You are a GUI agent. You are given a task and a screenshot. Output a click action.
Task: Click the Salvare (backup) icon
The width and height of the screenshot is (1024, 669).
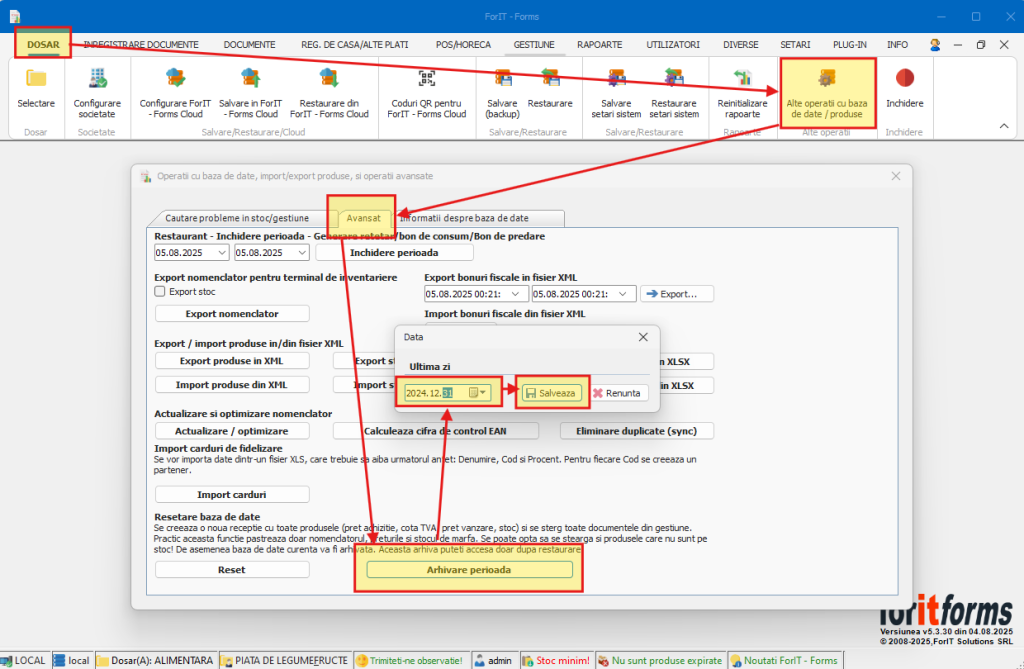tap(503, 79)
